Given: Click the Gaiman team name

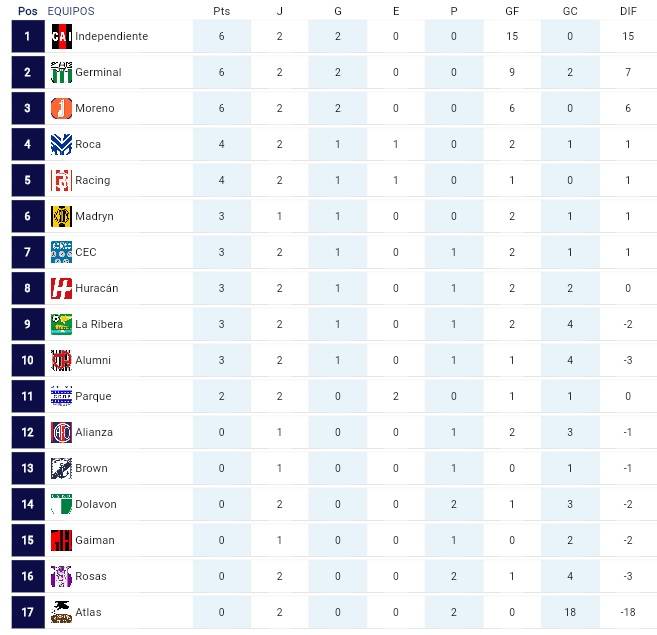Looking at the screenshot, I should click(x=95, y=540).
